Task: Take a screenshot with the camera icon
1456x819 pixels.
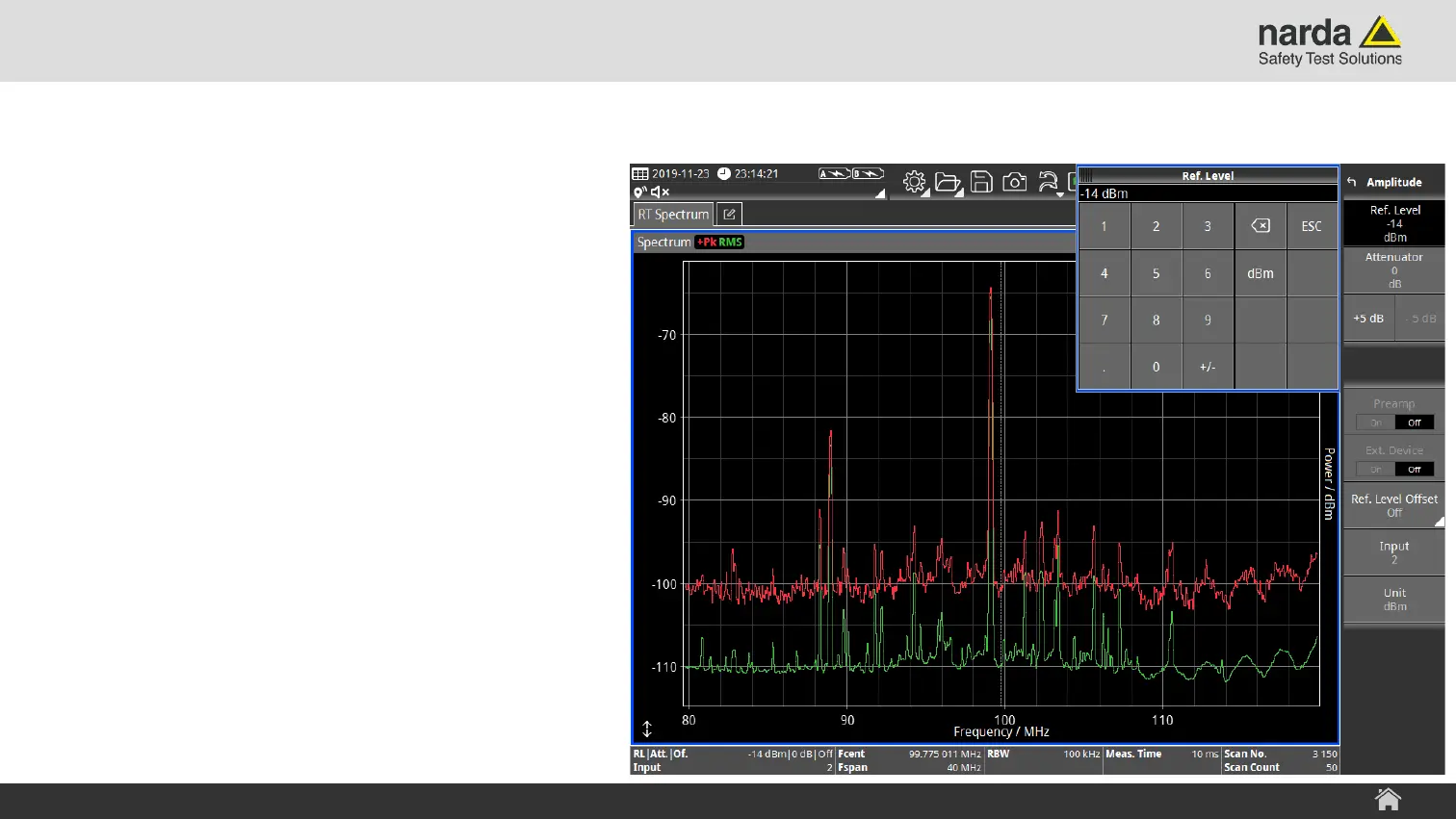Action: (1014, 182)
